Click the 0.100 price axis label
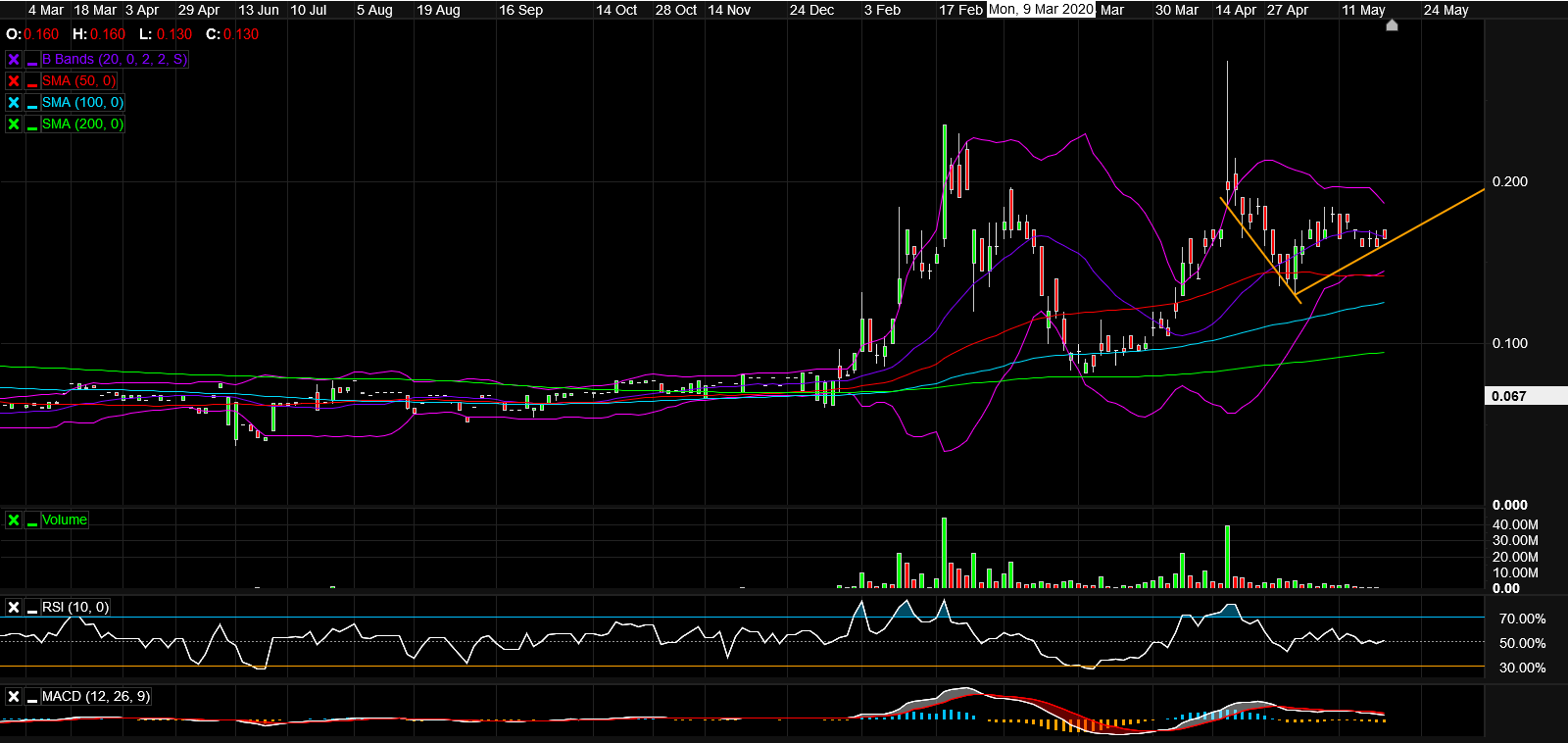 click(x=1510, y=343)
